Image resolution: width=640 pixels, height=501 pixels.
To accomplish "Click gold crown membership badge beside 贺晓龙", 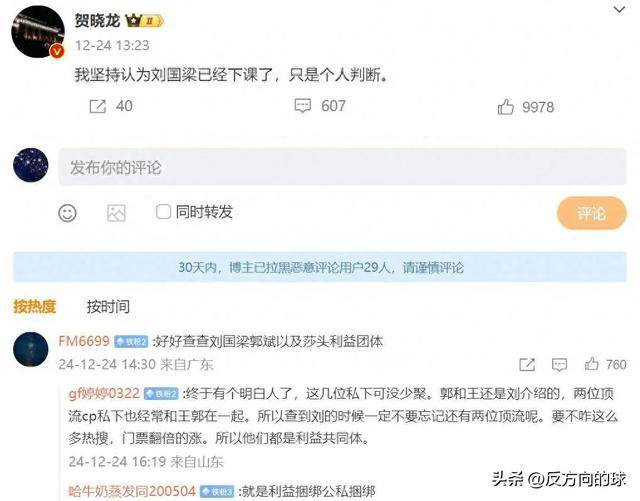I will click(x=144, y=20).
